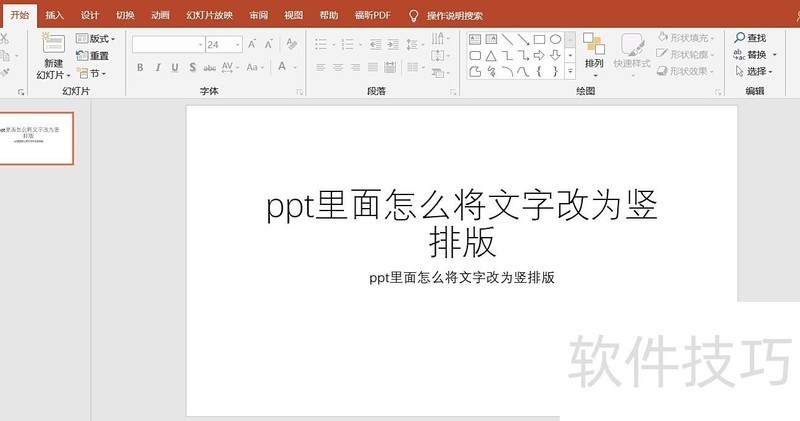
Task: Select slide 1 thumbnail in the left panel
Action: coord(37,139)
